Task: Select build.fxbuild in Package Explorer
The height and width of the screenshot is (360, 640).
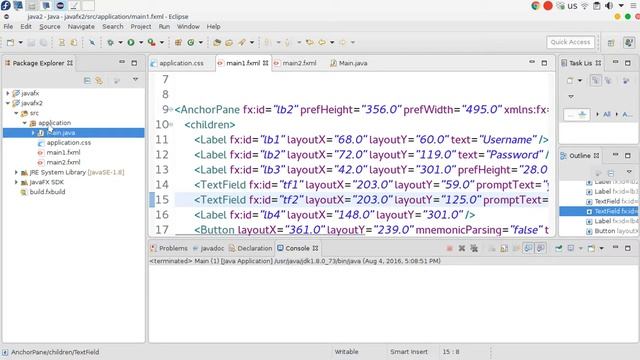Action: pyautogui.click(x=47, y=192)
